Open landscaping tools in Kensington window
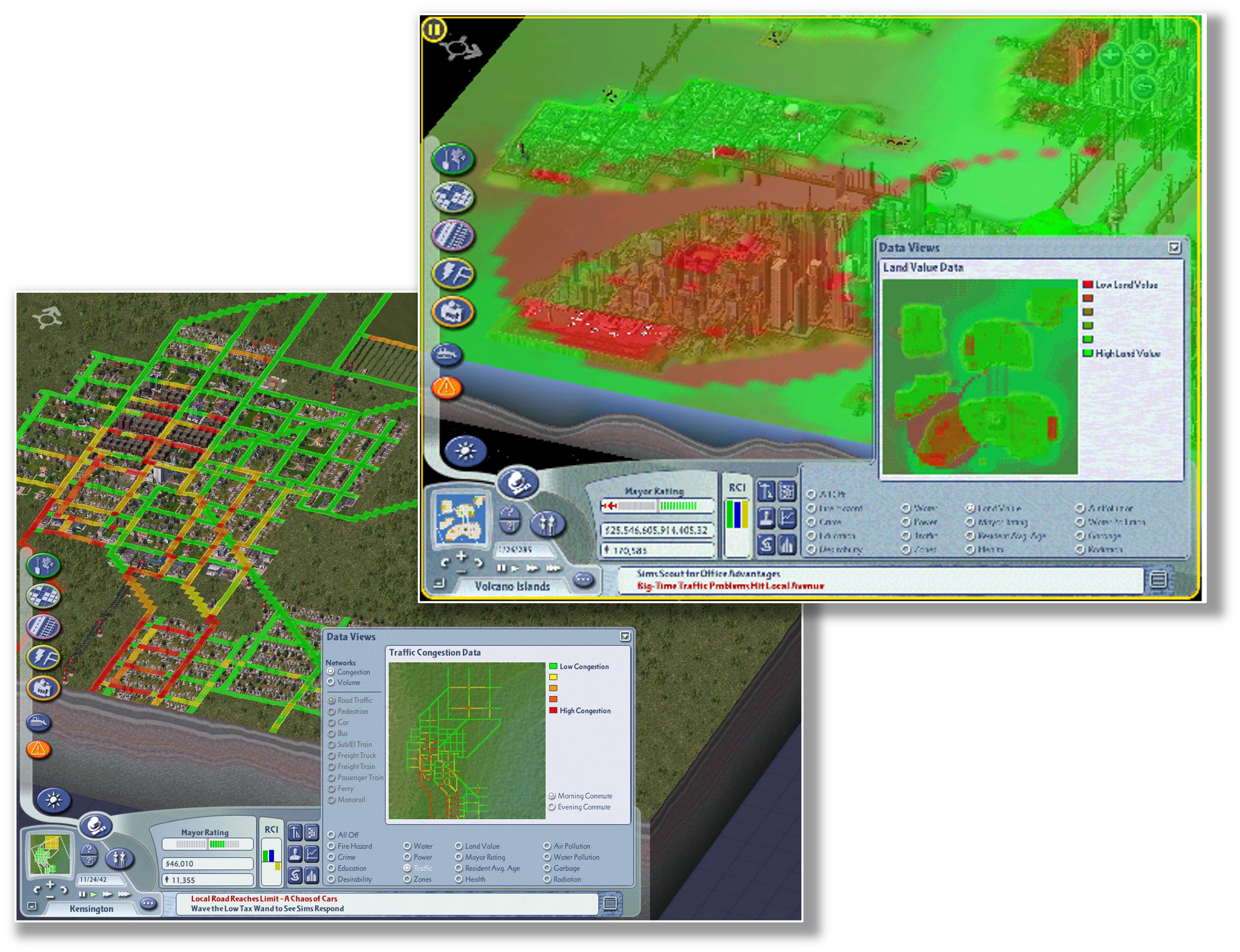The width and height of the screenshot is (1240, 952). point(43,565)
